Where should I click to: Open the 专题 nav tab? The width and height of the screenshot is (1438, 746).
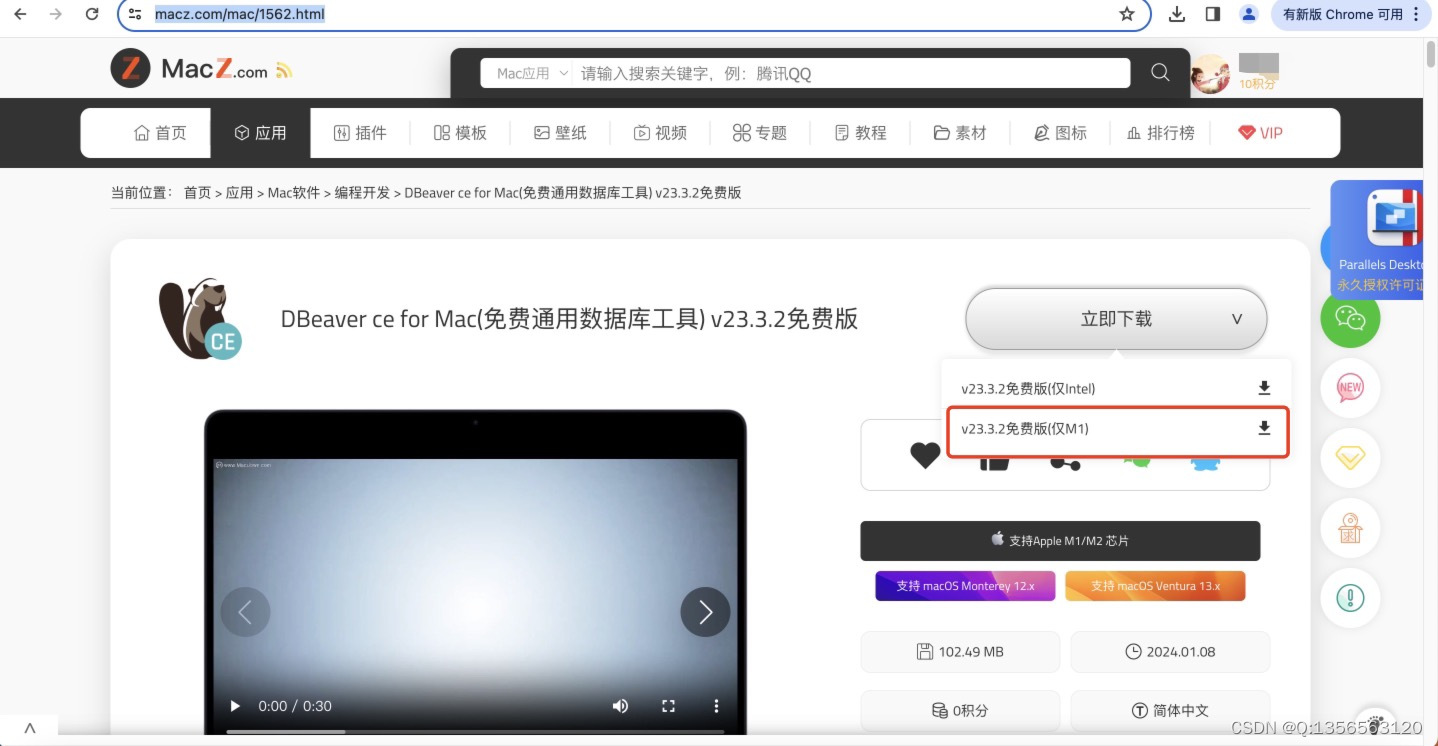[x=760, y=133]
